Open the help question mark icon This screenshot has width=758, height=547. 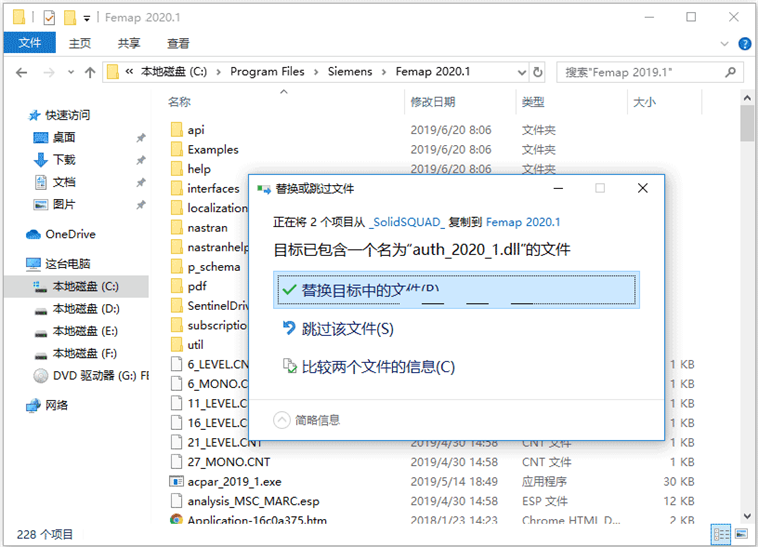coord(744,44)
